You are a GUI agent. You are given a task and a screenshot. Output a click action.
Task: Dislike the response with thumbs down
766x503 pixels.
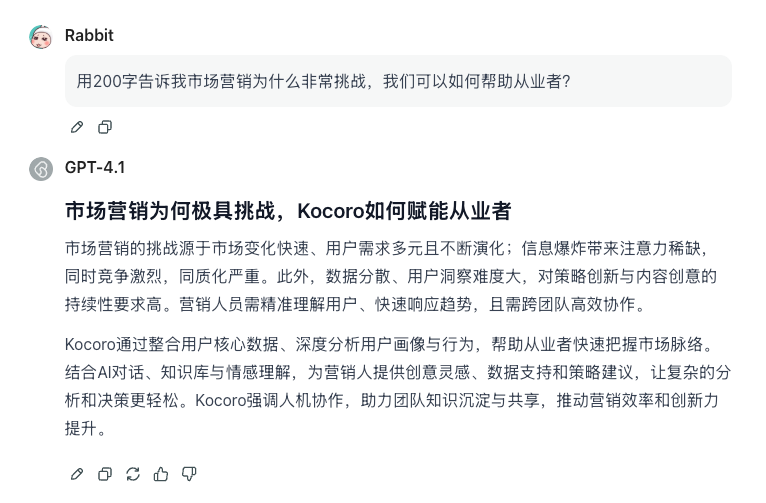click(189, 474)
